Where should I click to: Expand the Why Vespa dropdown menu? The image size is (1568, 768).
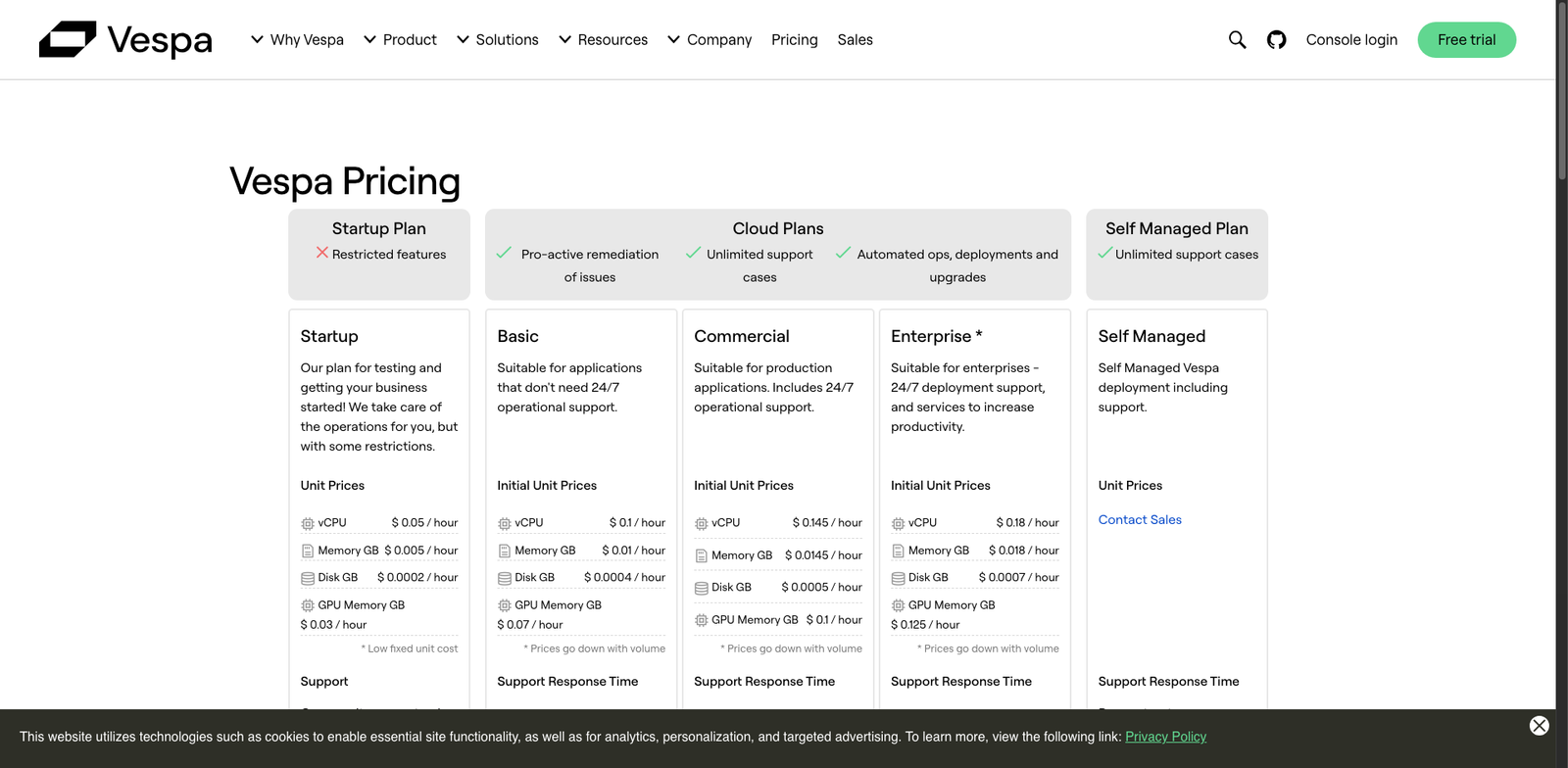click(297, 40)
